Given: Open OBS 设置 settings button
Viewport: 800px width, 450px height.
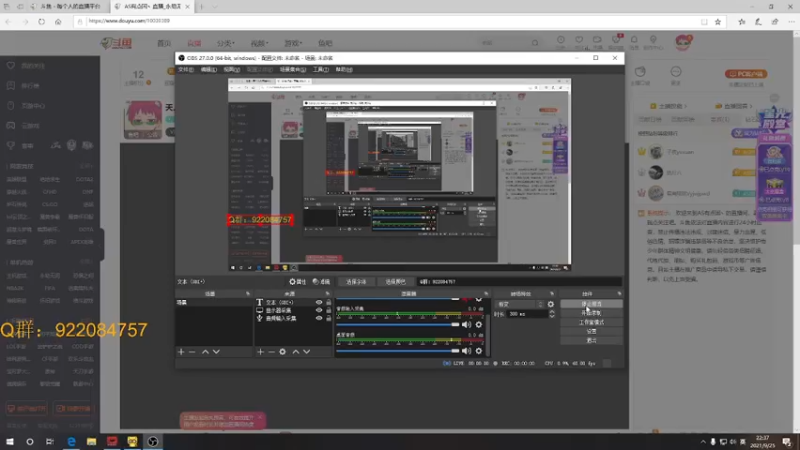Looking at the screenshot, I should pyautogui.click(x=591, y=332).
